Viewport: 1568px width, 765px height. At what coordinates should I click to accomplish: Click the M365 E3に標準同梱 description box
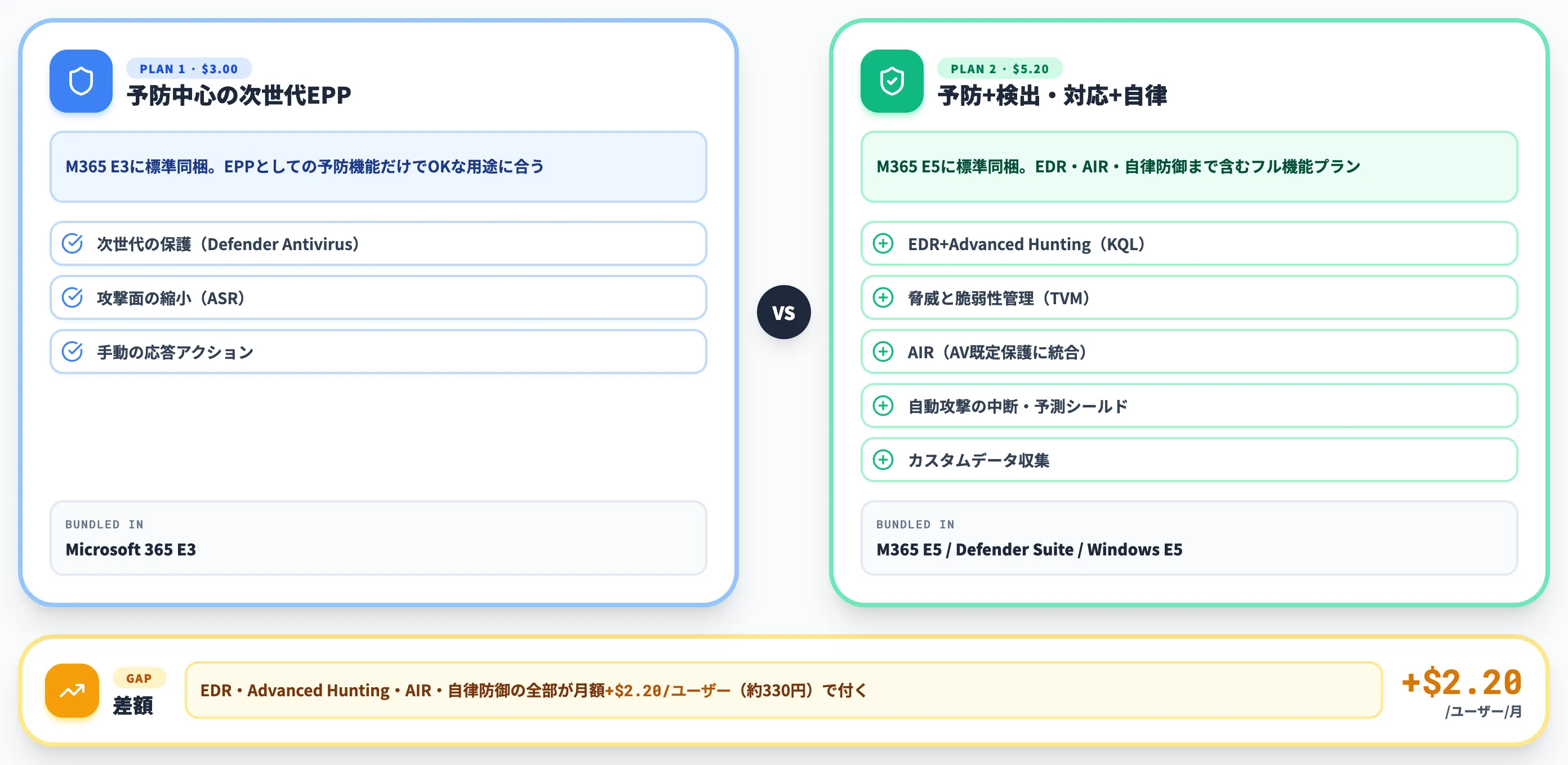378,167
